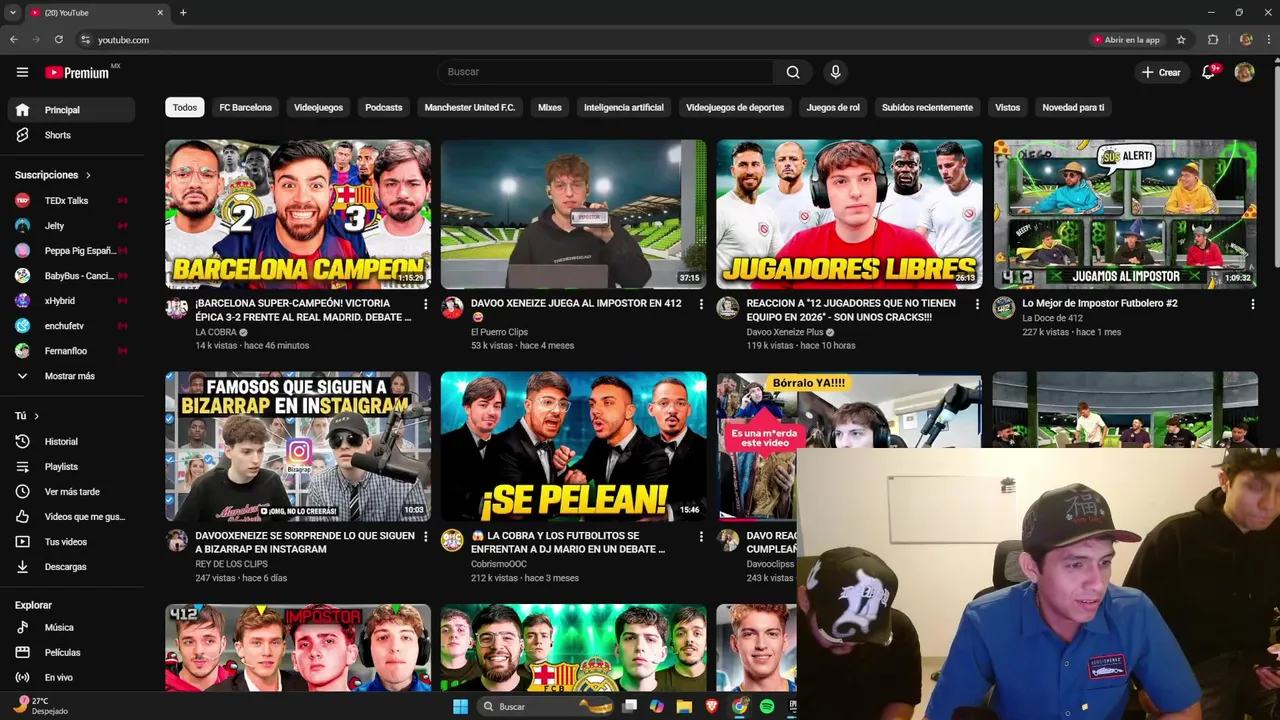Image resolution: width=1280 pixels, height=720 pixels.
Task: Open options for 12 JUGADORES reaction video
Action: tap(976, 304)
